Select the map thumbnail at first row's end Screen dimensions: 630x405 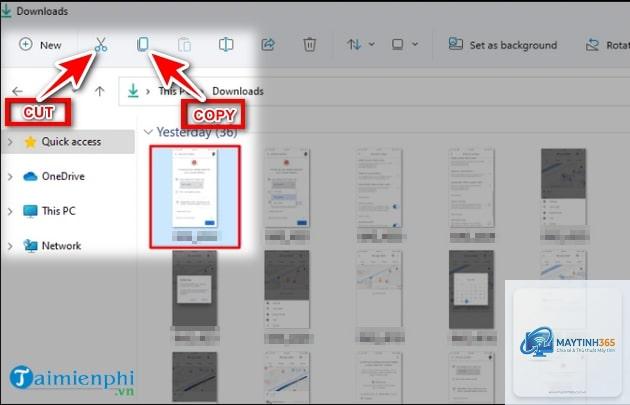tap(563, 194)
